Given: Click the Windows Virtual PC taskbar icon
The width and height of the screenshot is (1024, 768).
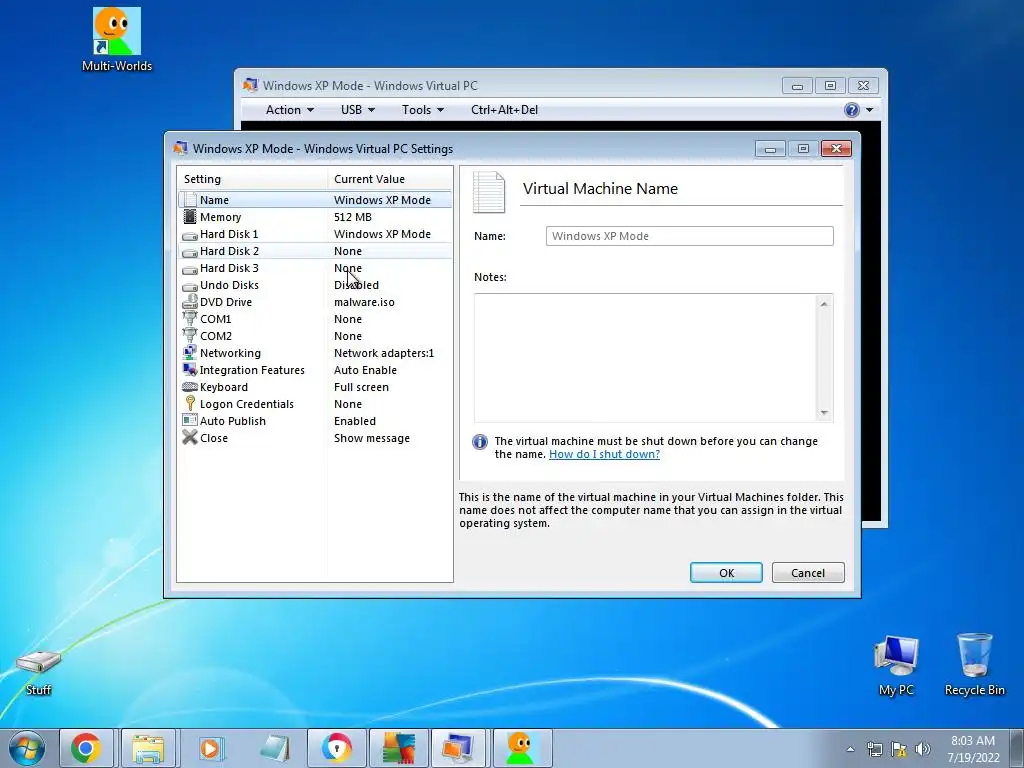Looking at the screenshot, I should [460, 748].
